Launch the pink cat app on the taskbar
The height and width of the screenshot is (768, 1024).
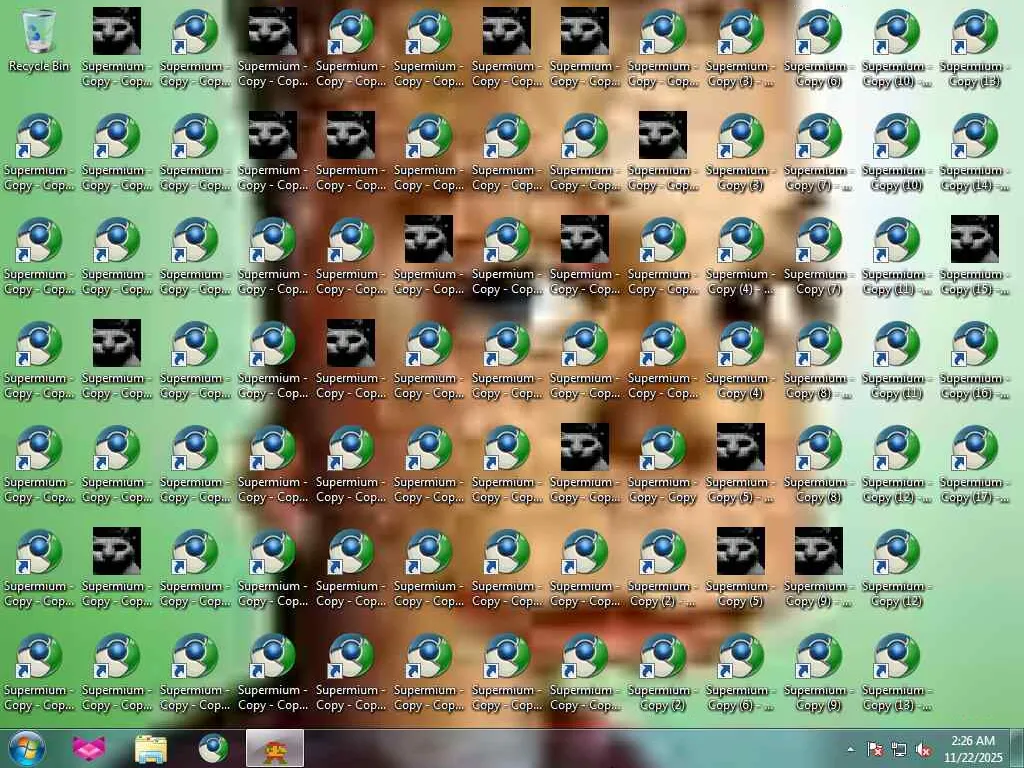click(x=88, y=748)
